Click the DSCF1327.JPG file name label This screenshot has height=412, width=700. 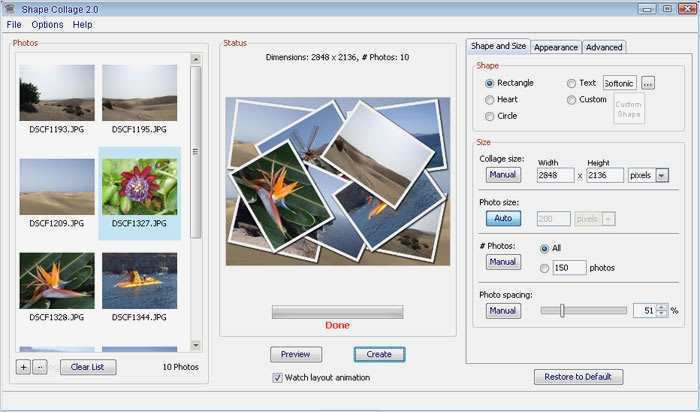[x=139, y=223]
